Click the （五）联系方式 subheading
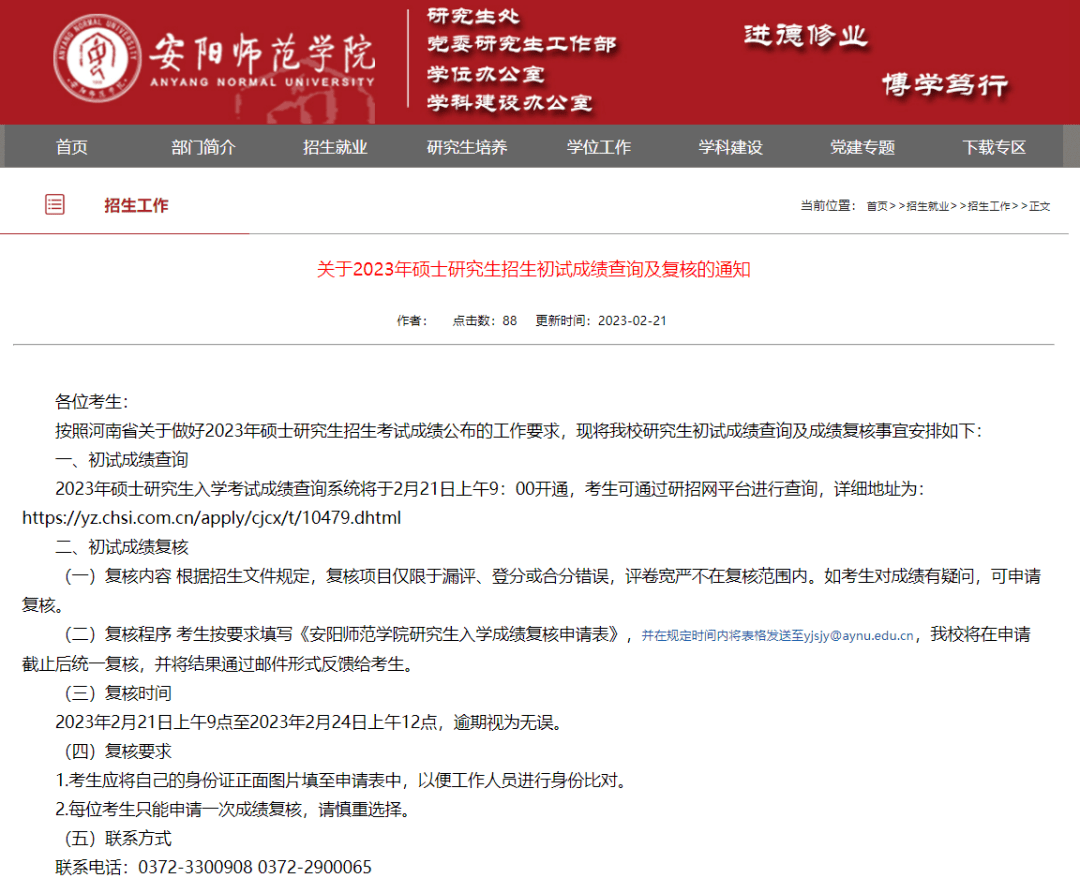Screen dimensions: 1080x878 (117, 839)
